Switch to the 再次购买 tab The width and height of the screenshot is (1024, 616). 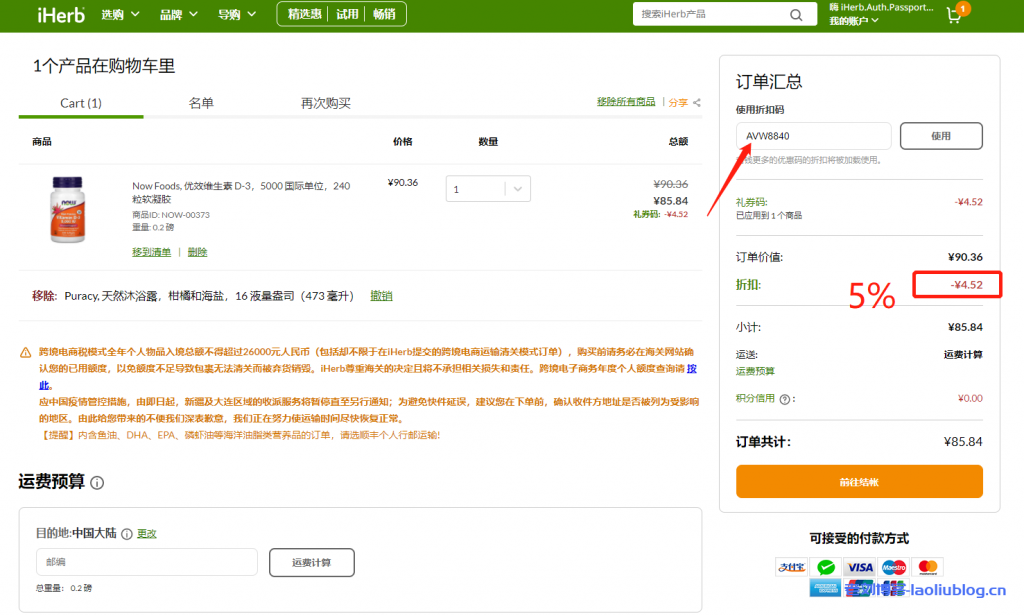[326, 103]
